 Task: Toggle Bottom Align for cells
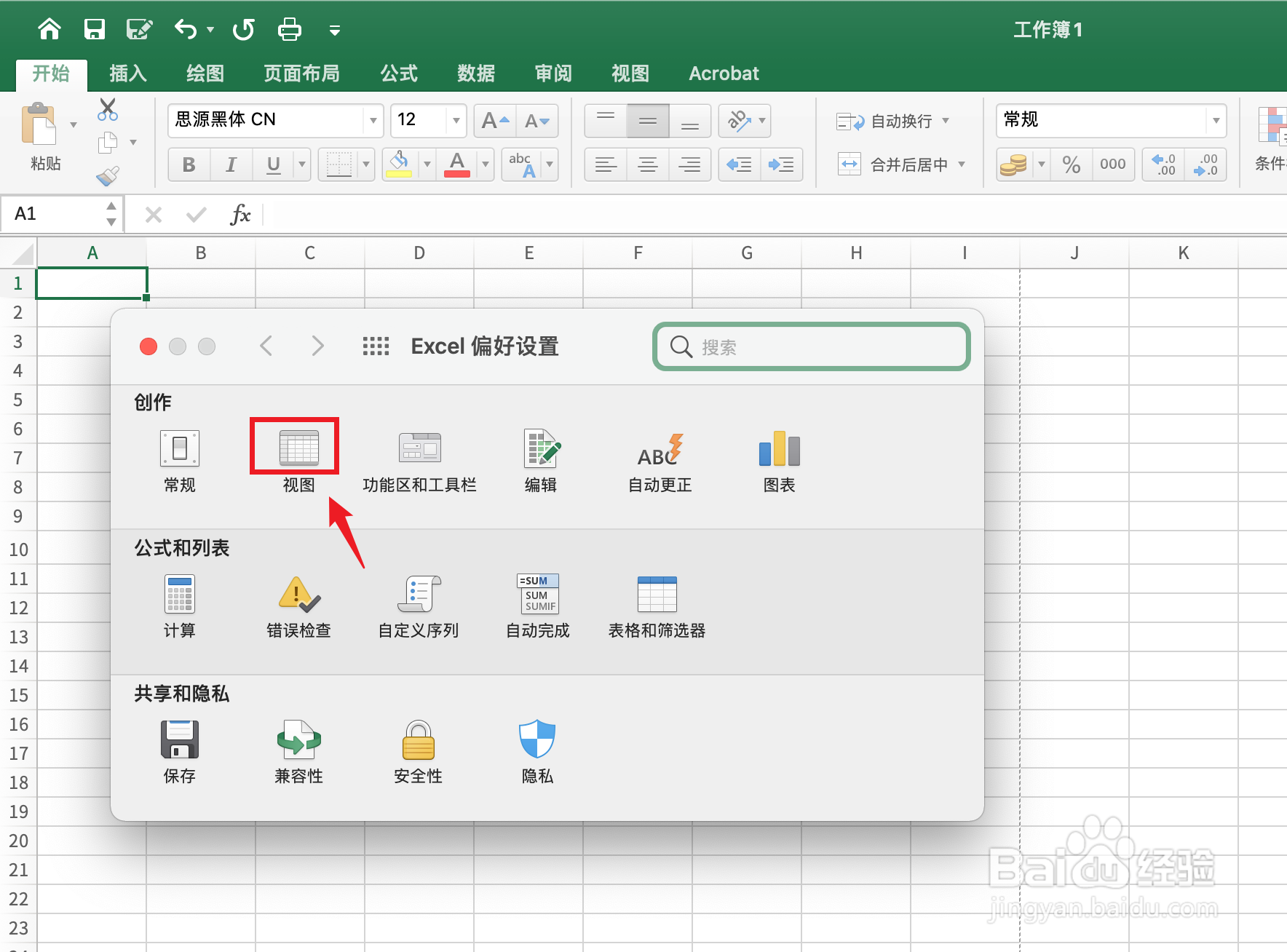coord(690,121)
